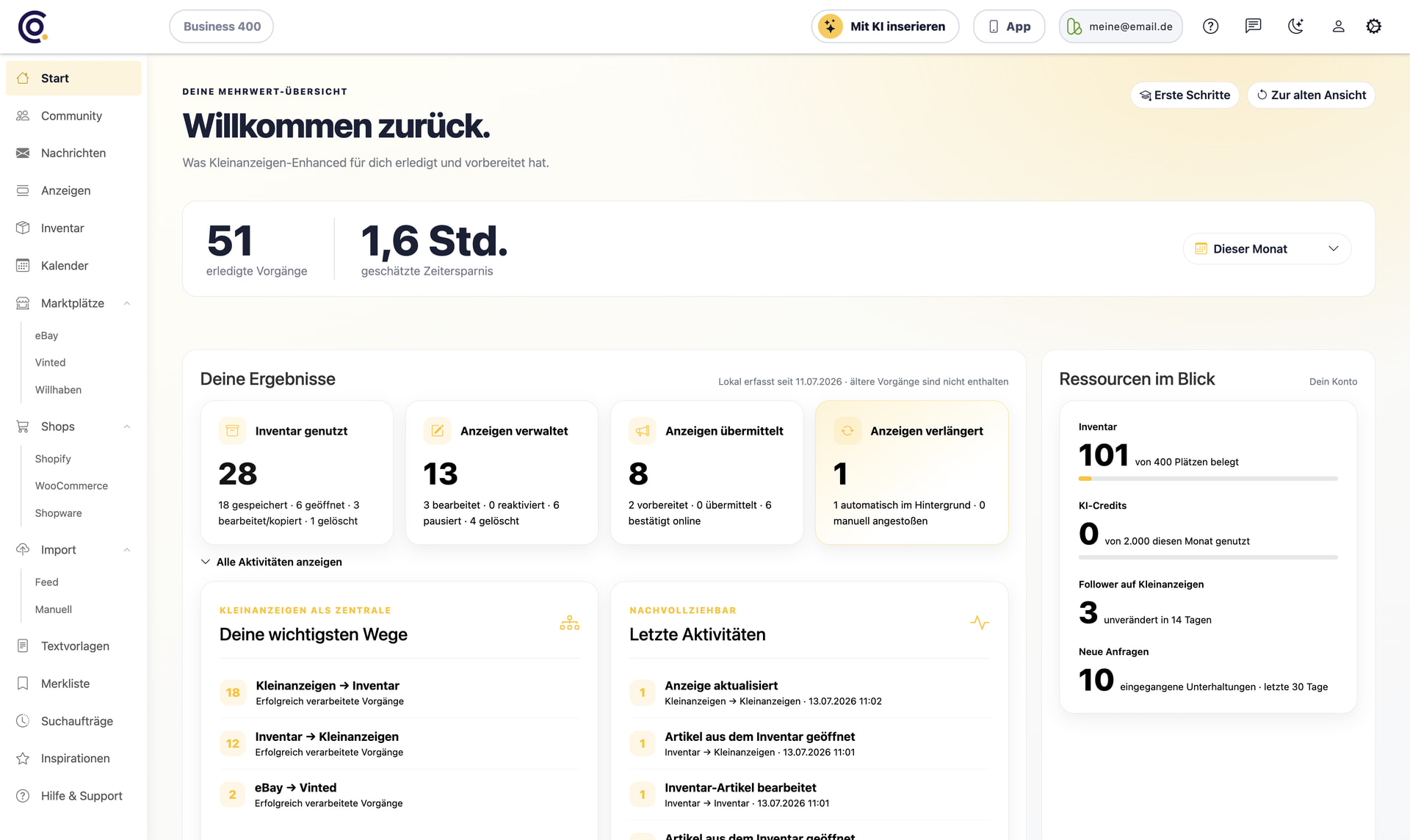The width and height of the screenshot is (1410, 840).
Task: Open the Anzeigen übermittelt result card
Action: [x=706, y=472]
